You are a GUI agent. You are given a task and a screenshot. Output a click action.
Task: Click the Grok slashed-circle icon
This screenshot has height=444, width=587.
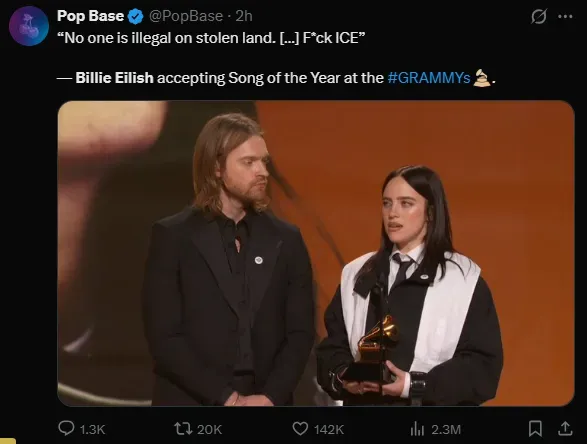click(x=539, y=16)
